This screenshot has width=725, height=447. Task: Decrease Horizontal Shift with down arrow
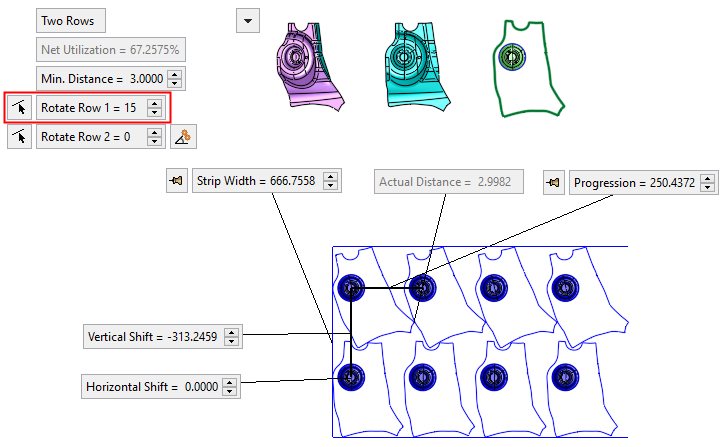229,391
